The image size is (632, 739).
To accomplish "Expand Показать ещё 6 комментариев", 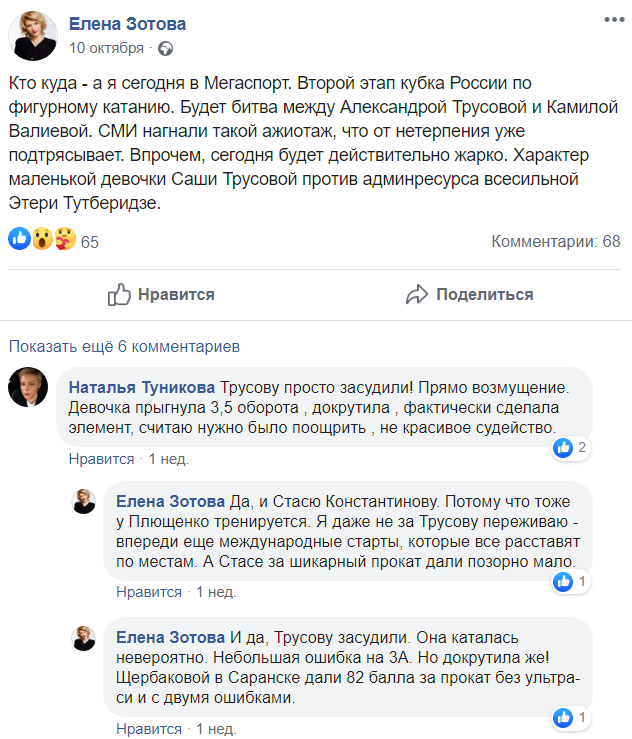I will (x=124, y=347).
